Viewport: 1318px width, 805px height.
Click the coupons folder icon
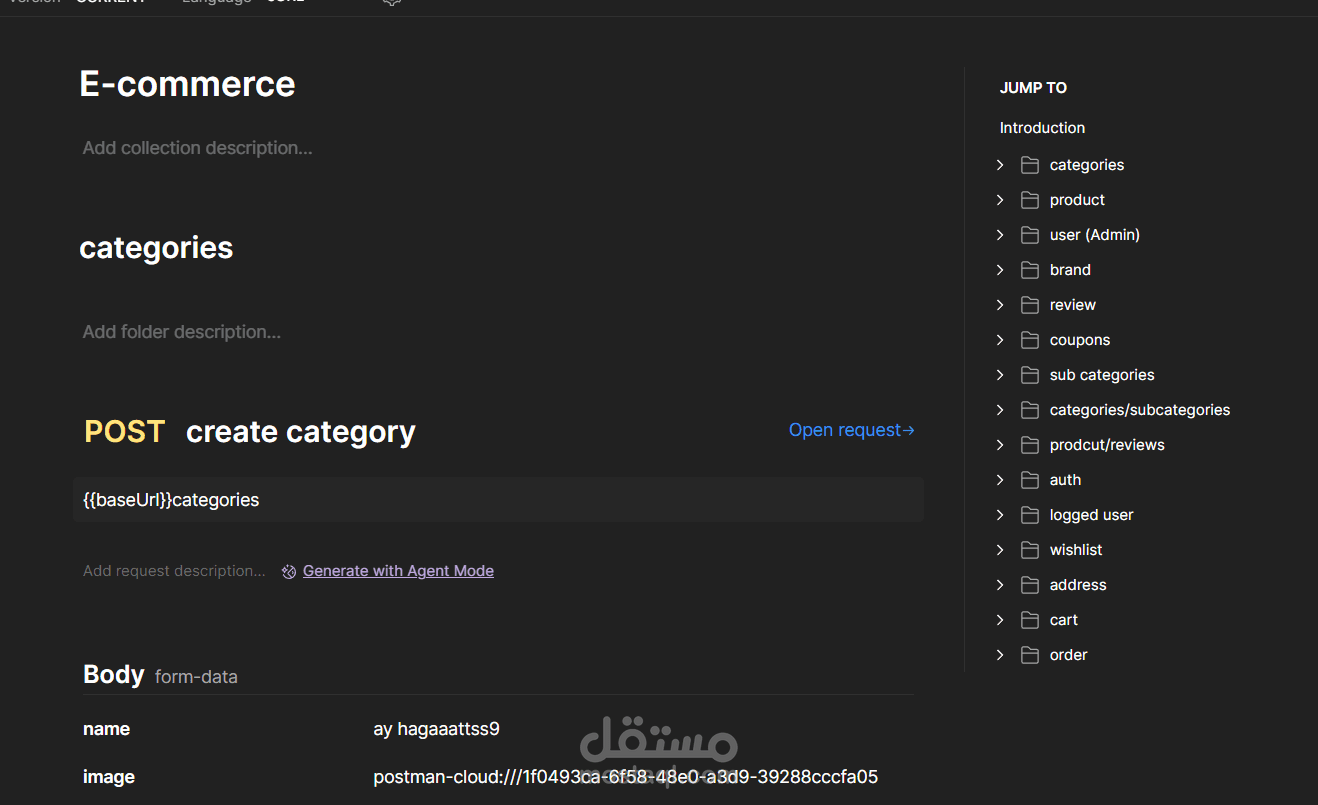point(1030,340)
